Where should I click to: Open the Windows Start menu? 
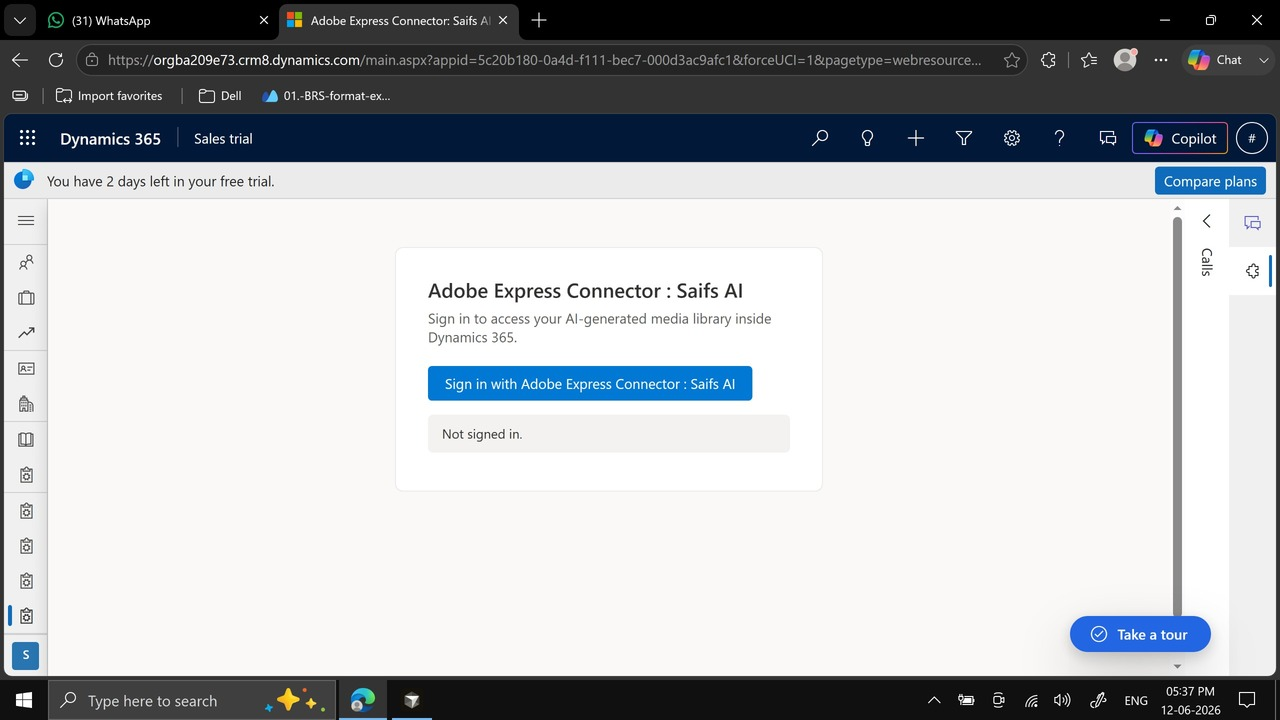(x=24, y=700)
